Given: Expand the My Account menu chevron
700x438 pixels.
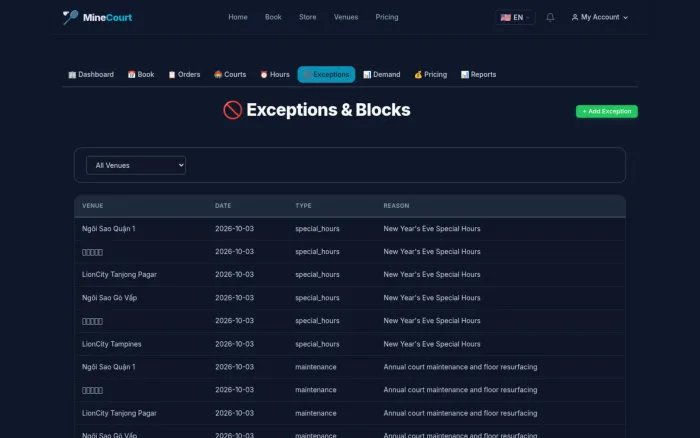Looking at the screenshot, I should 625,17.
